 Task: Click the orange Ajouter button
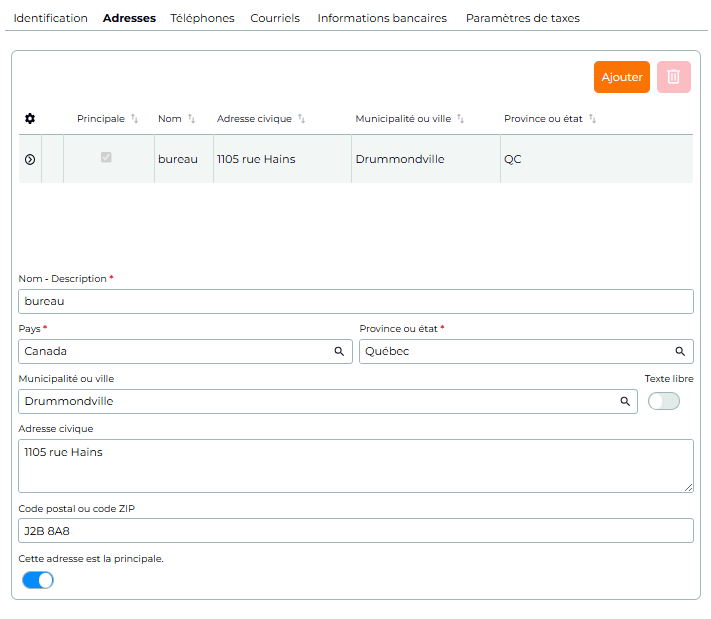pyautogui.click(x=622, y=77)
